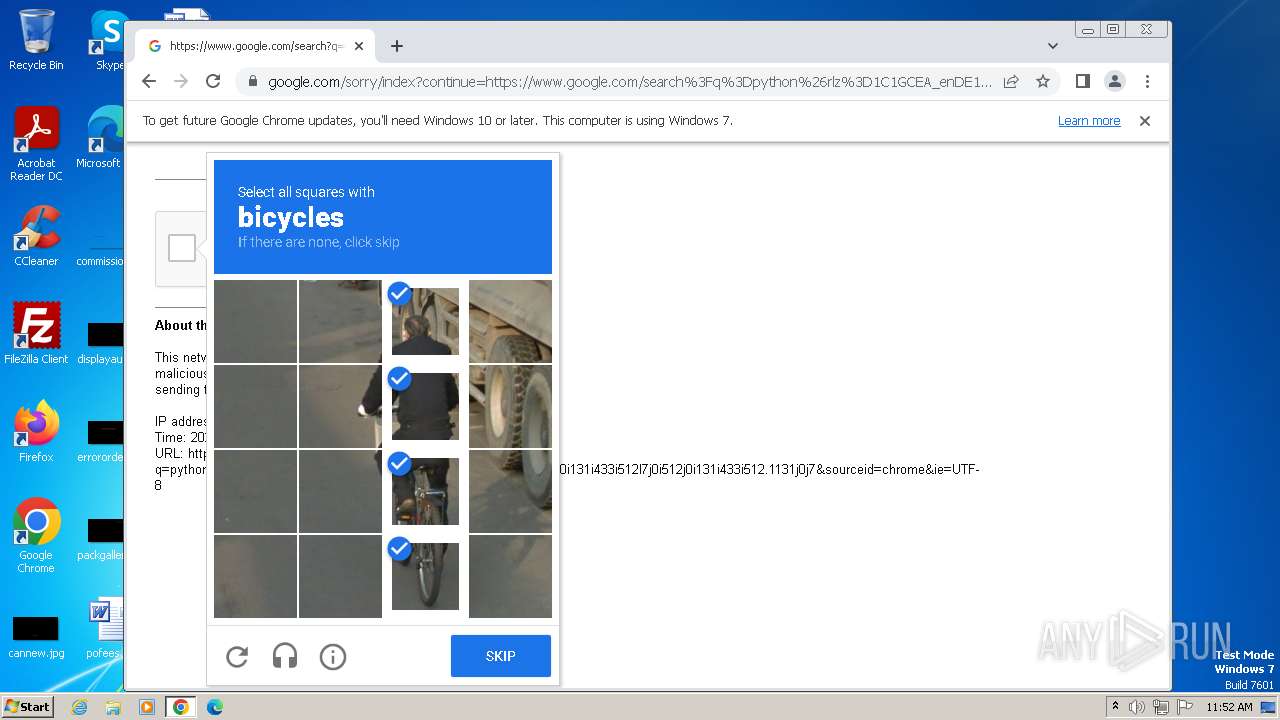The width and height of the screenshot is (1280, 720).
Task: Open the volume control in the tray
Action: (1136, 707)
